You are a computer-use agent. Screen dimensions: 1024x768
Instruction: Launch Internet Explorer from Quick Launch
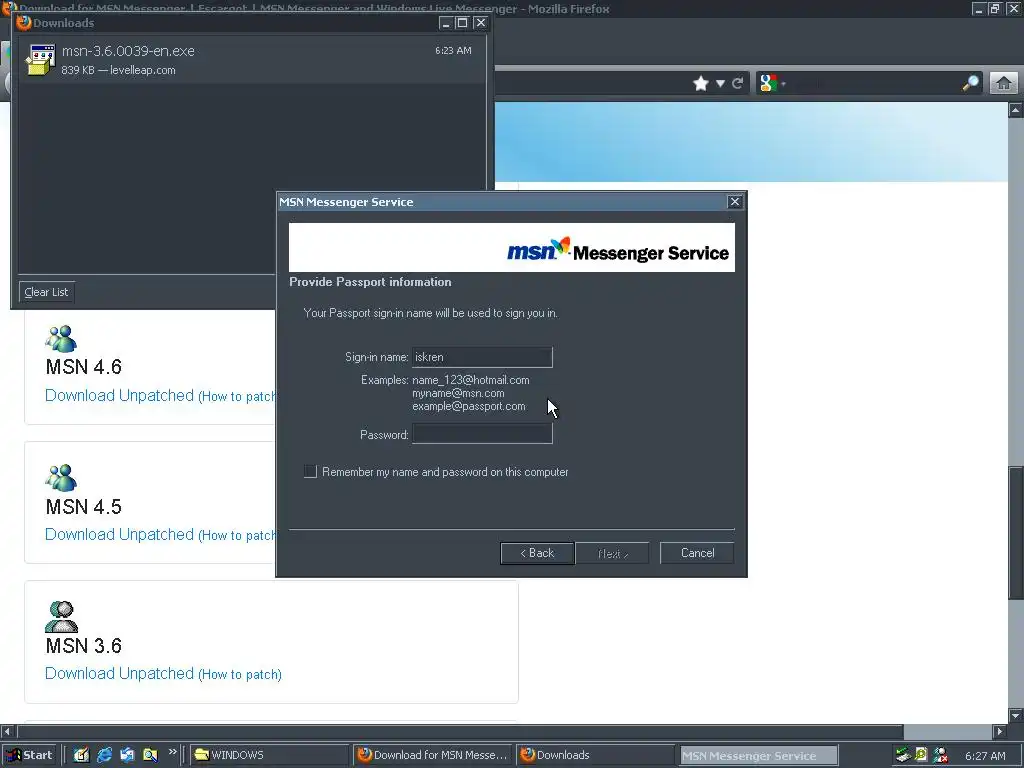(x=104, y=755)
